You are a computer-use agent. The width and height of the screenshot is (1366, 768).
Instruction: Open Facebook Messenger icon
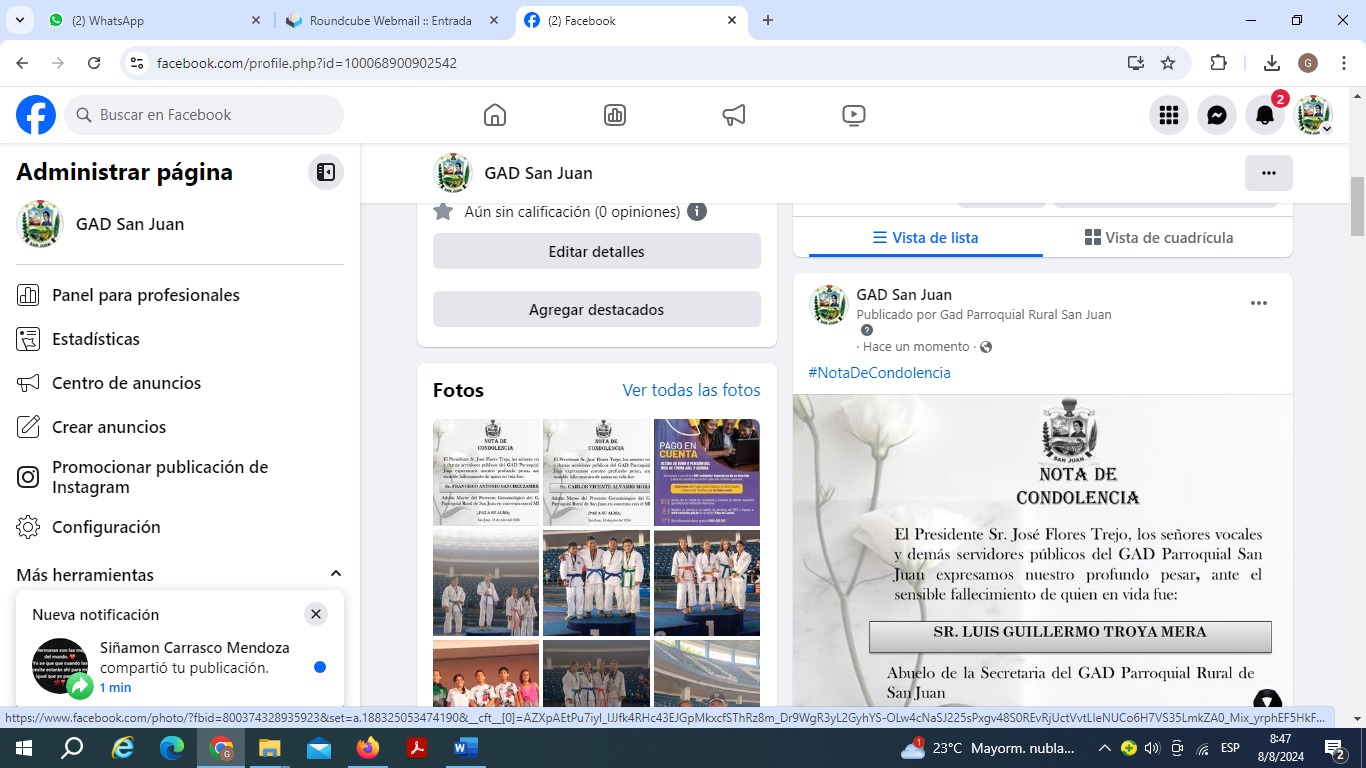click(x=1217, y=115)
